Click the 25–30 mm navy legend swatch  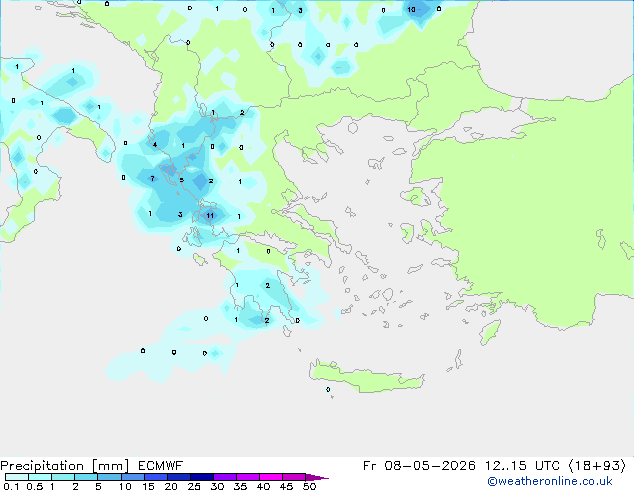pos(202,477)
